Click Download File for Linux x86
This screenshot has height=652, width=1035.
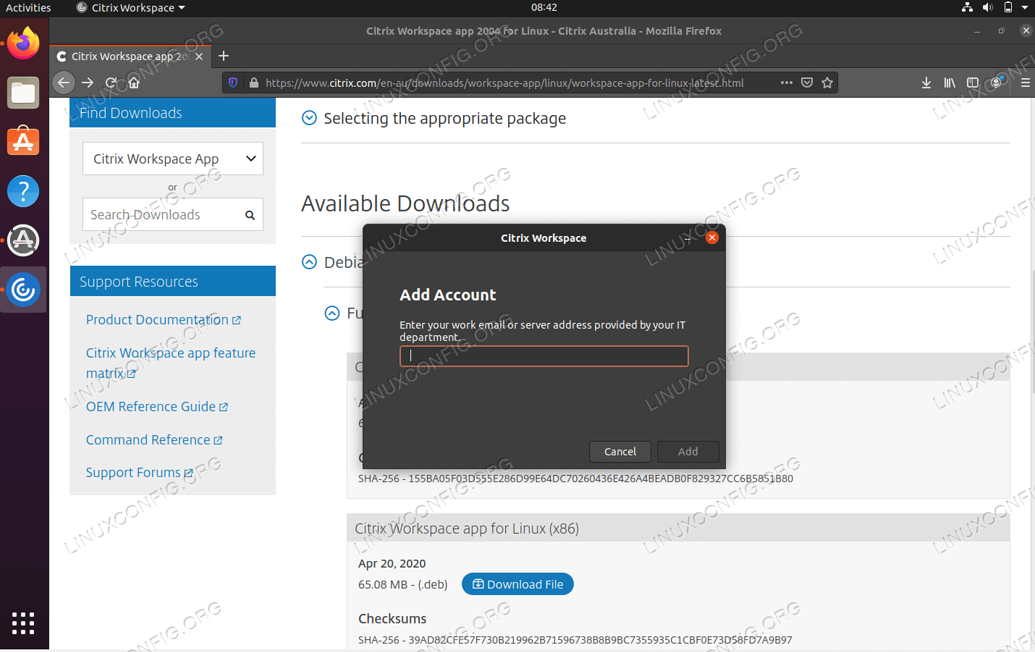[x=518, y=584]
